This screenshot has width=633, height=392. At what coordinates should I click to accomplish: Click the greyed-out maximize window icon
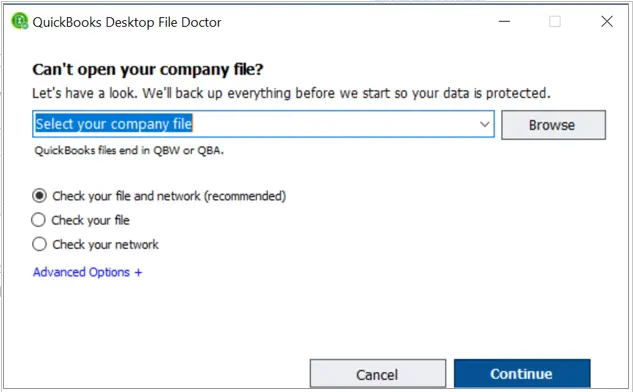click(x=555, y=21)
